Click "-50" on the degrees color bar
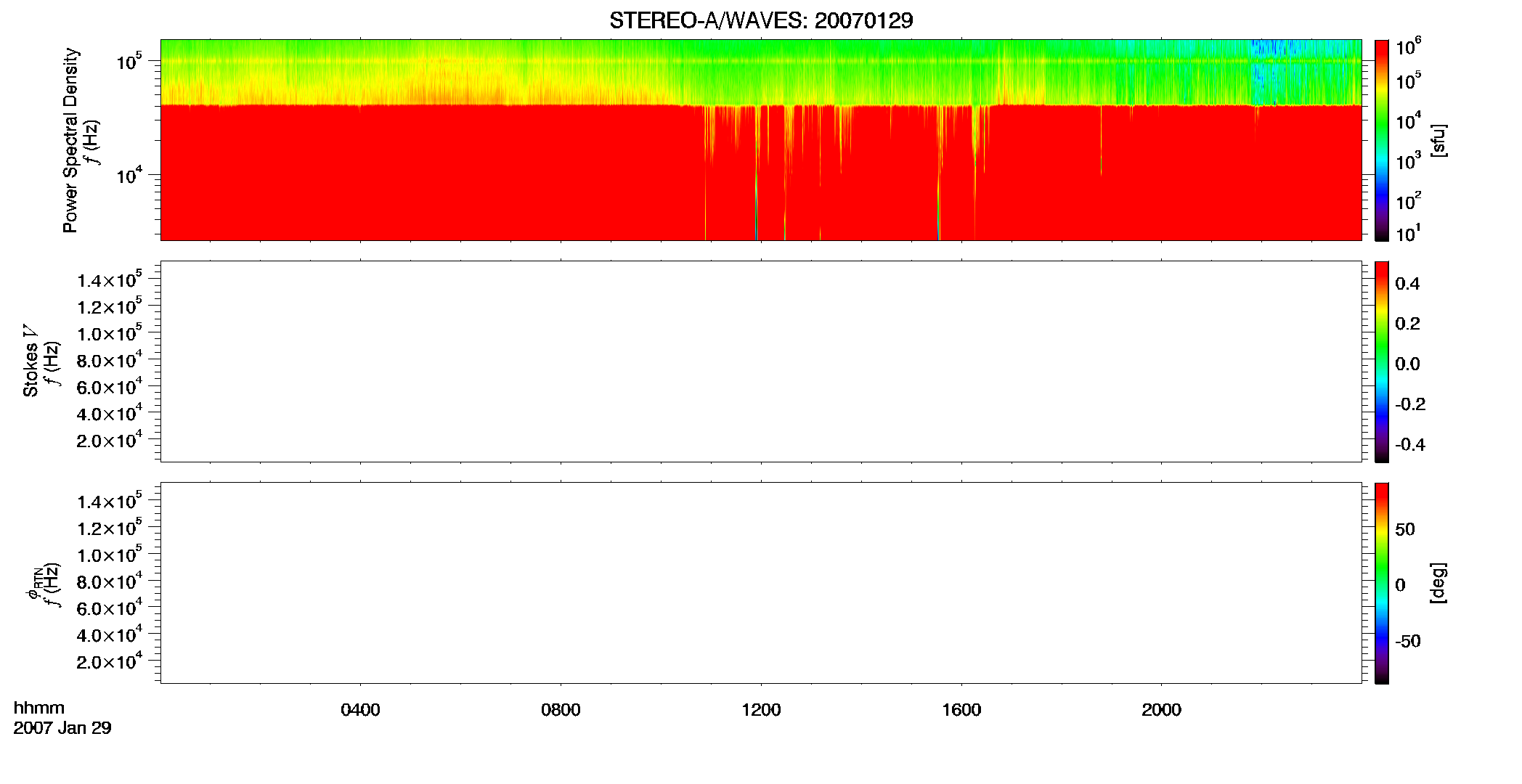The width and height of the screenshot is (1522, 784). (x=1408, y=642)
